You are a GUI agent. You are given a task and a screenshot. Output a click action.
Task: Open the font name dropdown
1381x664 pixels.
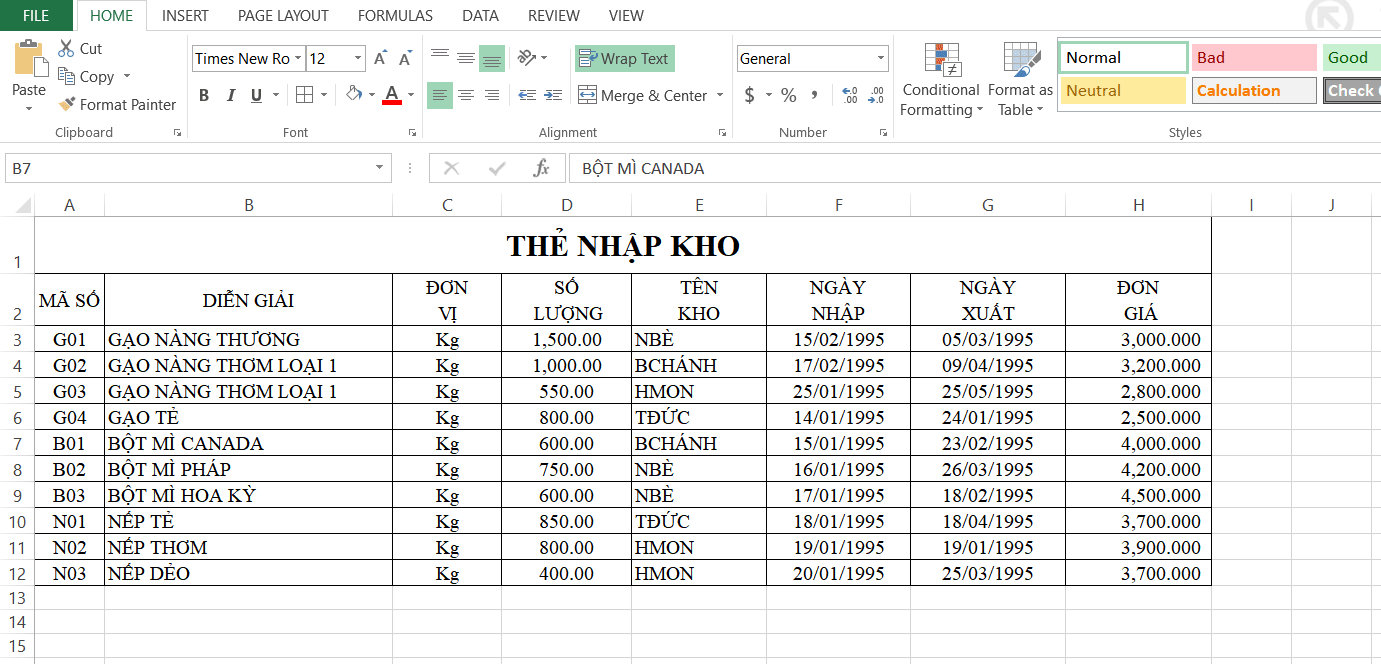pos(298,59)
